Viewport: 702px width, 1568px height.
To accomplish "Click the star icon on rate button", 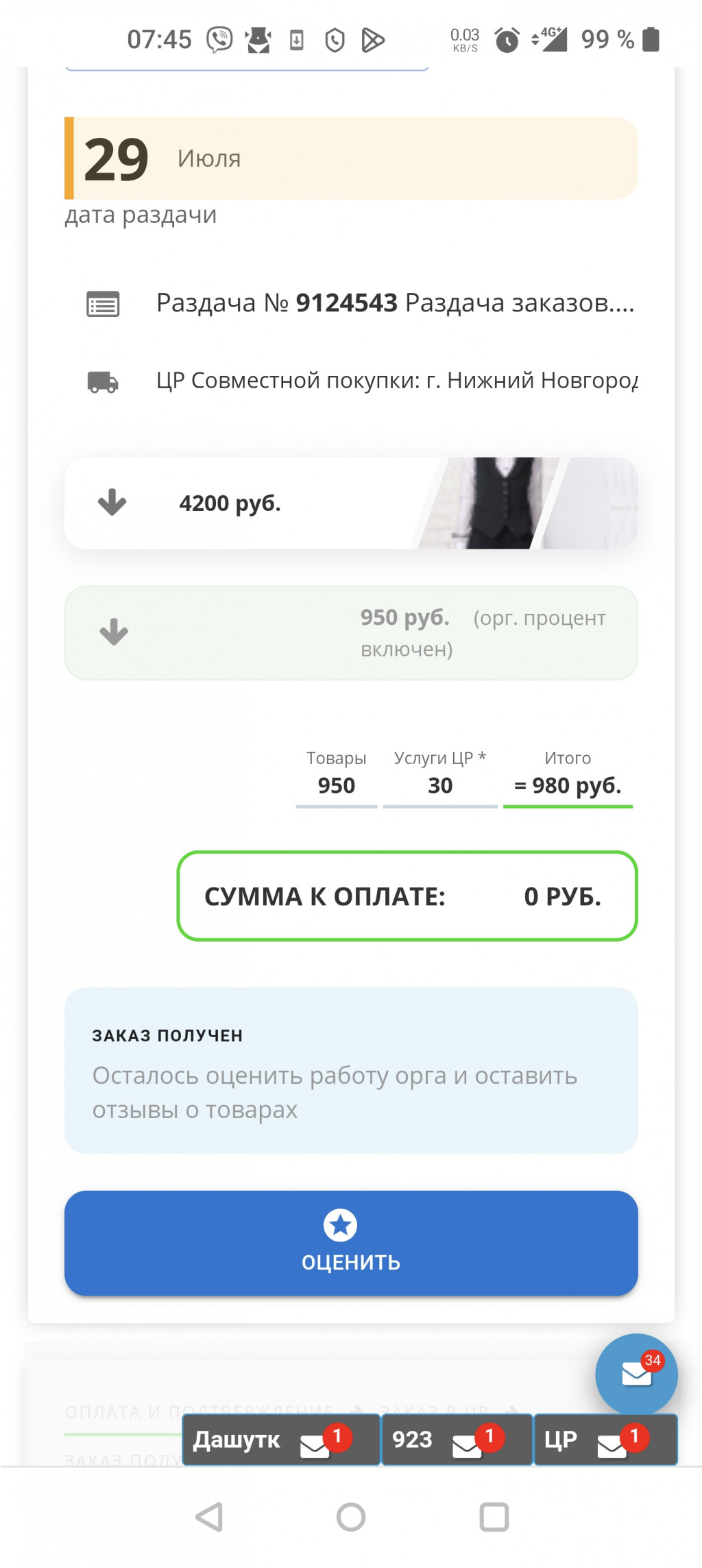I will (340, 1225).
